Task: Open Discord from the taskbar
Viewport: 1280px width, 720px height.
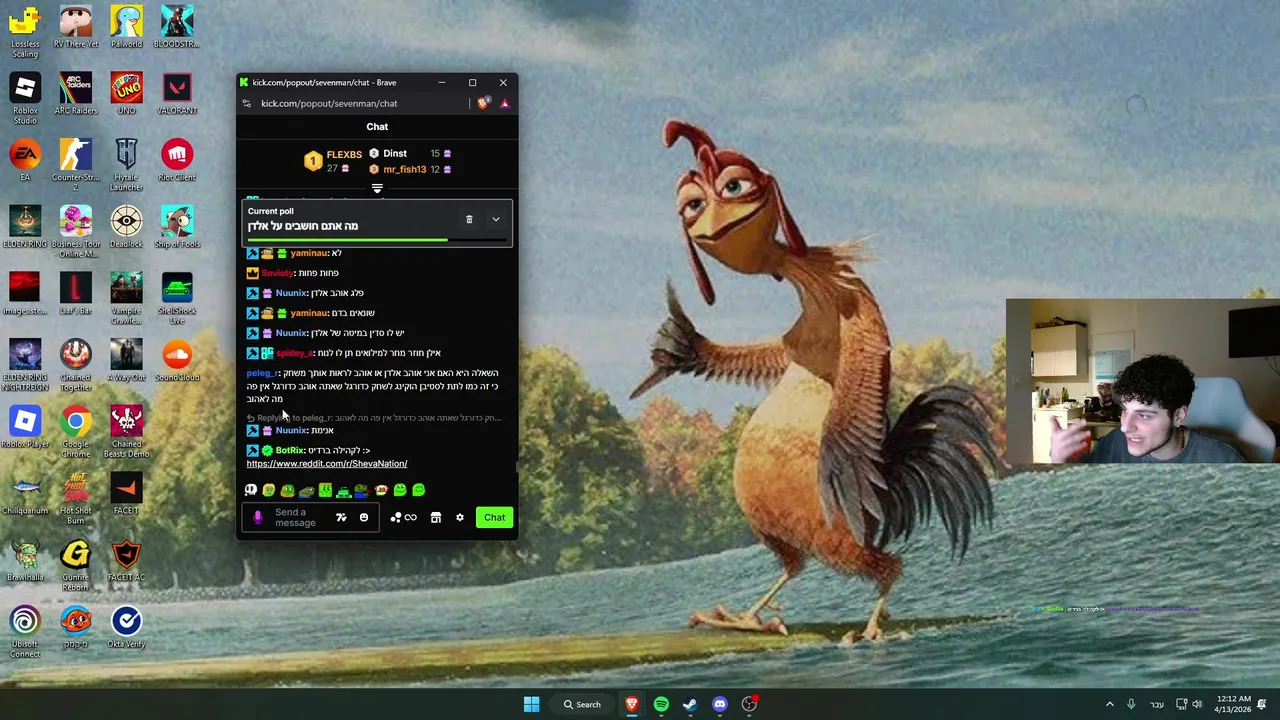Action: click(x=720, y=704)
